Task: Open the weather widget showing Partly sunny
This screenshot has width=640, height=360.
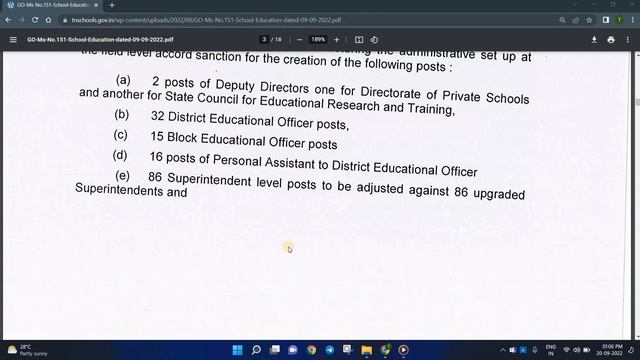Action: (28, 350)
